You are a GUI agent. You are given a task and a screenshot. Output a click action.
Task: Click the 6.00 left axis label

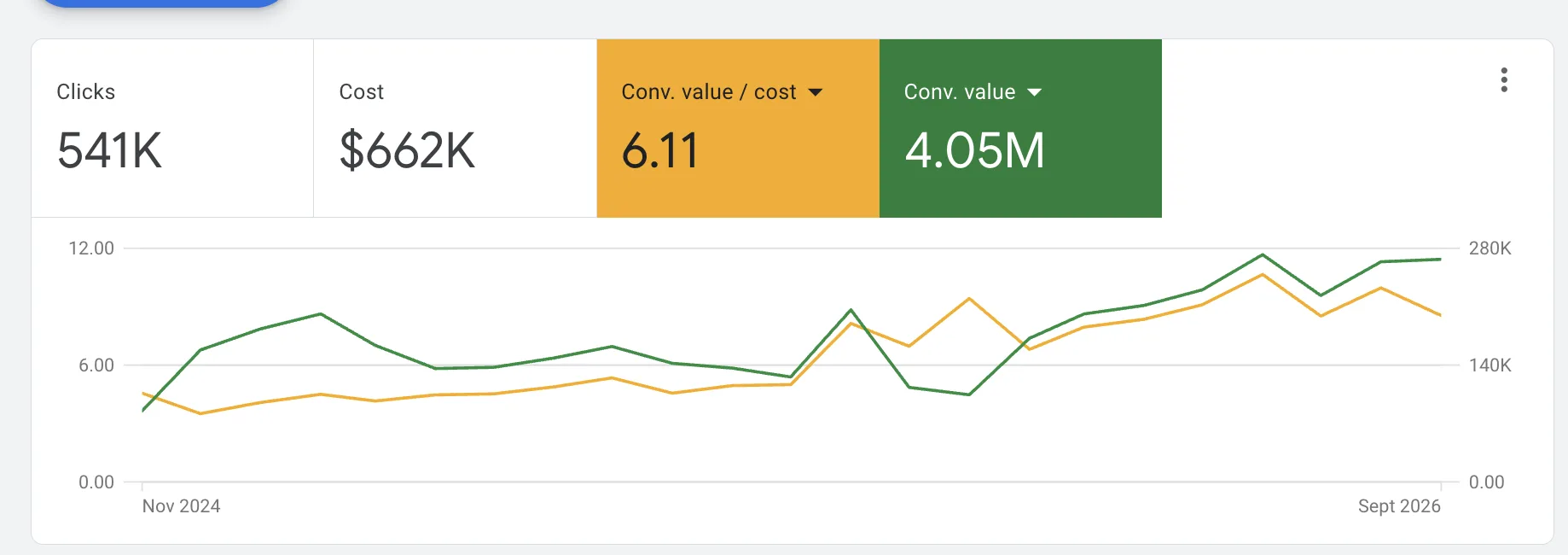point(96,365)
